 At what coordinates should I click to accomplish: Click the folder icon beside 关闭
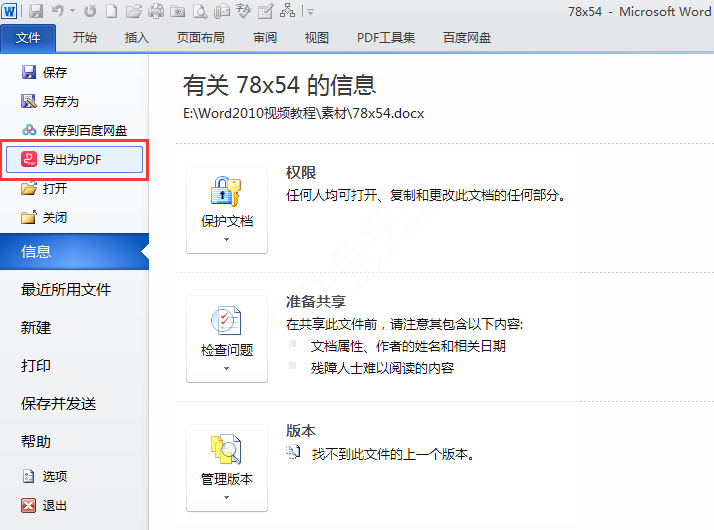(29, 217)
